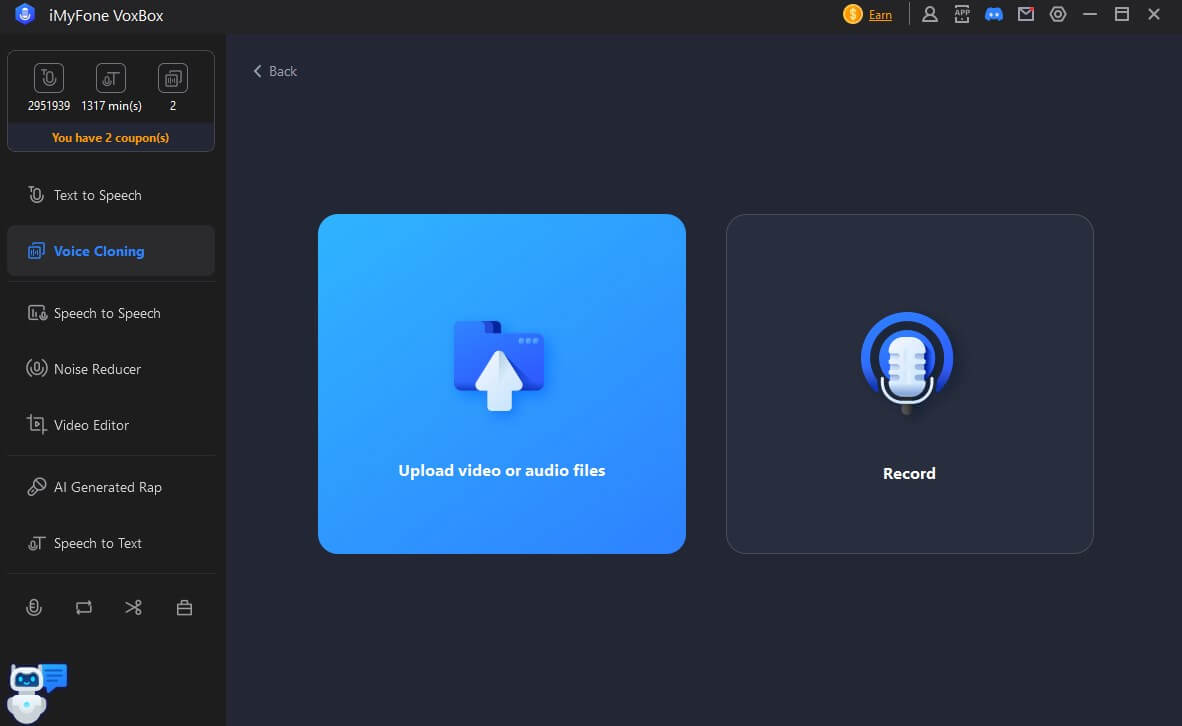Open the toolbox icon in the sidebar
Image resolution: width=1182 pixels, height=726 pixels.
point(184,607)
